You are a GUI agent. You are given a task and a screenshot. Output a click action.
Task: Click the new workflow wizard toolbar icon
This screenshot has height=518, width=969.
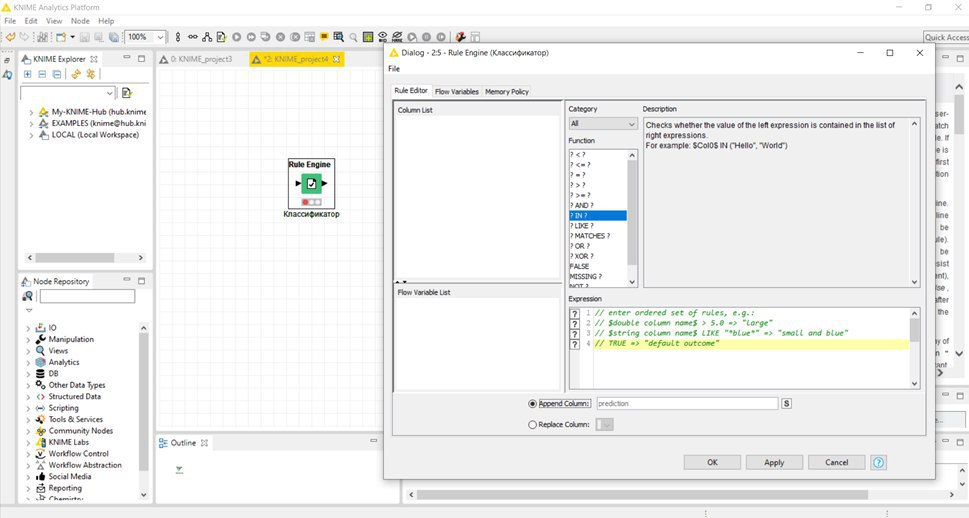click(x=61, y=37)
